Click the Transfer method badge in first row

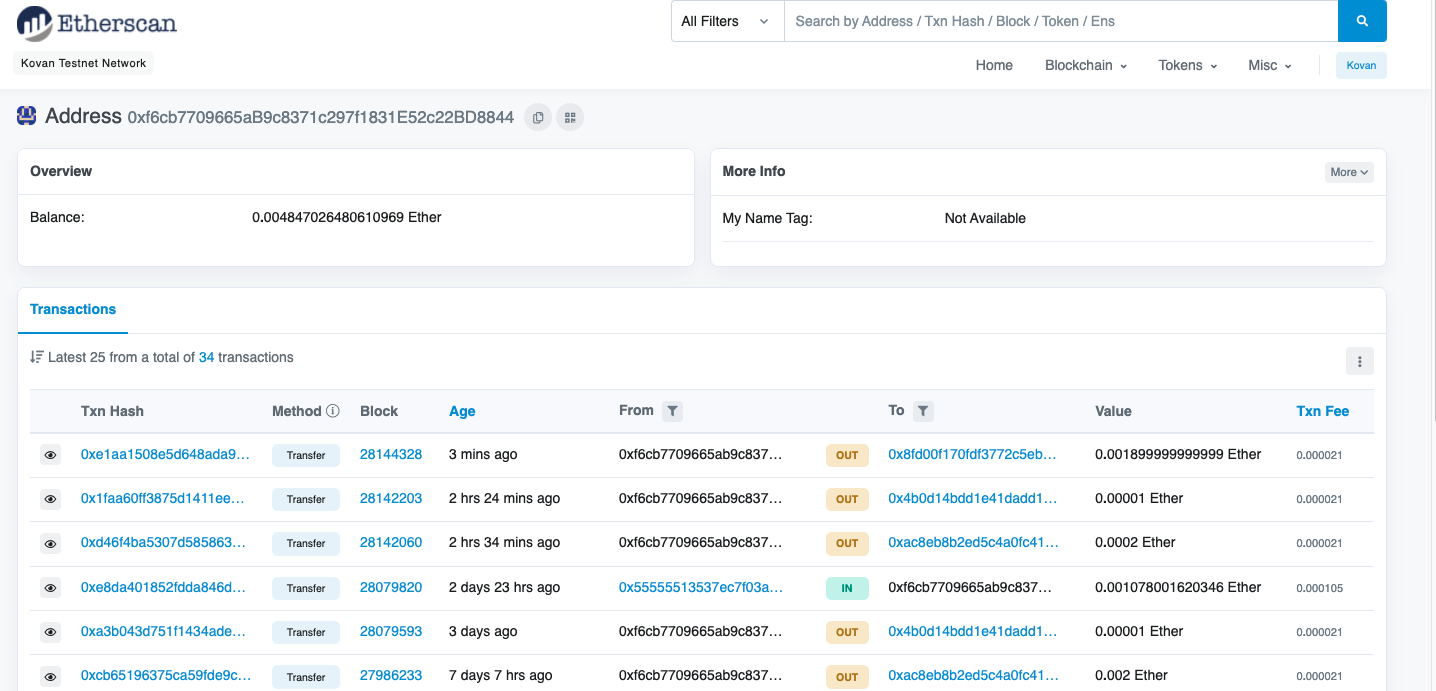tap(306, 455)
